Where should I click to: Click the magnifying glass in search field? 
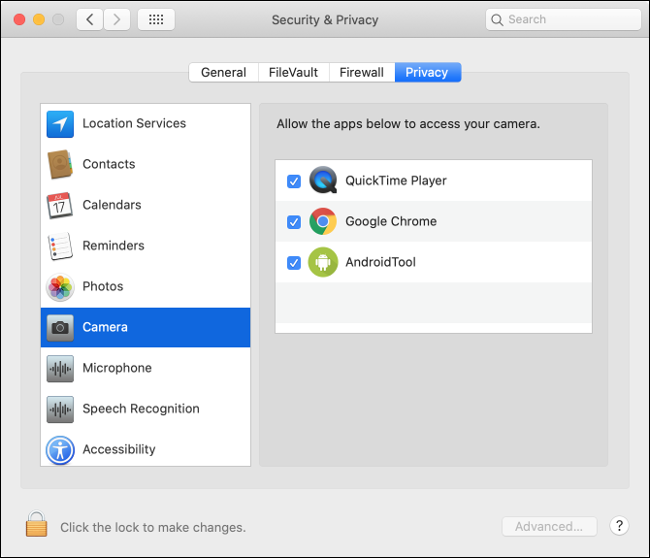(x=497, y=19)
